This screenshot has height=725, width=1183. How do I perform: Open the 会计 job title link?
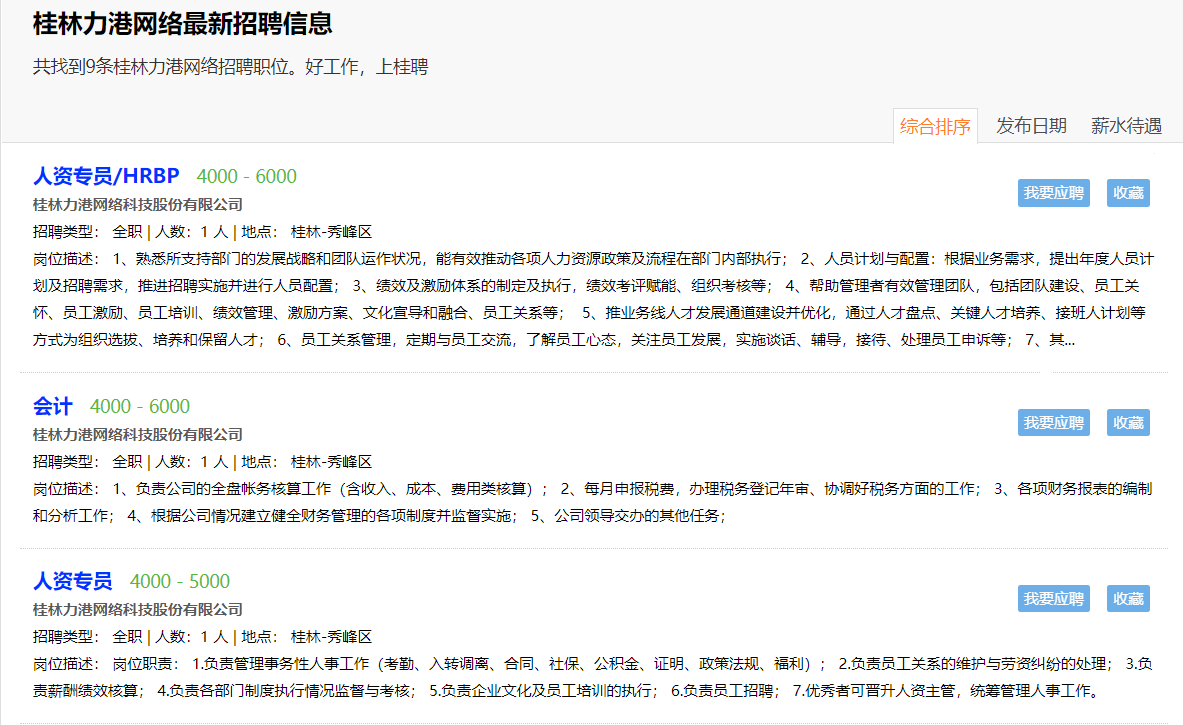coord(53,406)
